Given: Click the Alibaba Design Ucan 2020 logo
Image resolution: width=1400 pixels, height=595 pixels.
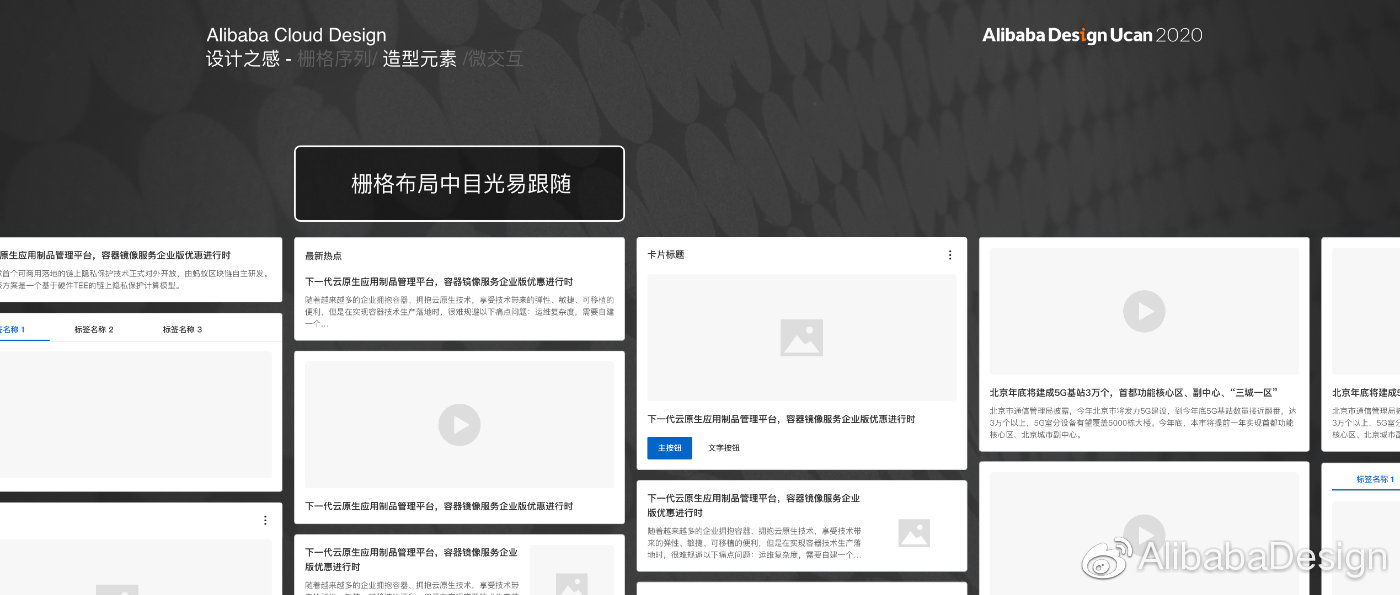Looking at the screenshot, I should [x=1092, y=35].
